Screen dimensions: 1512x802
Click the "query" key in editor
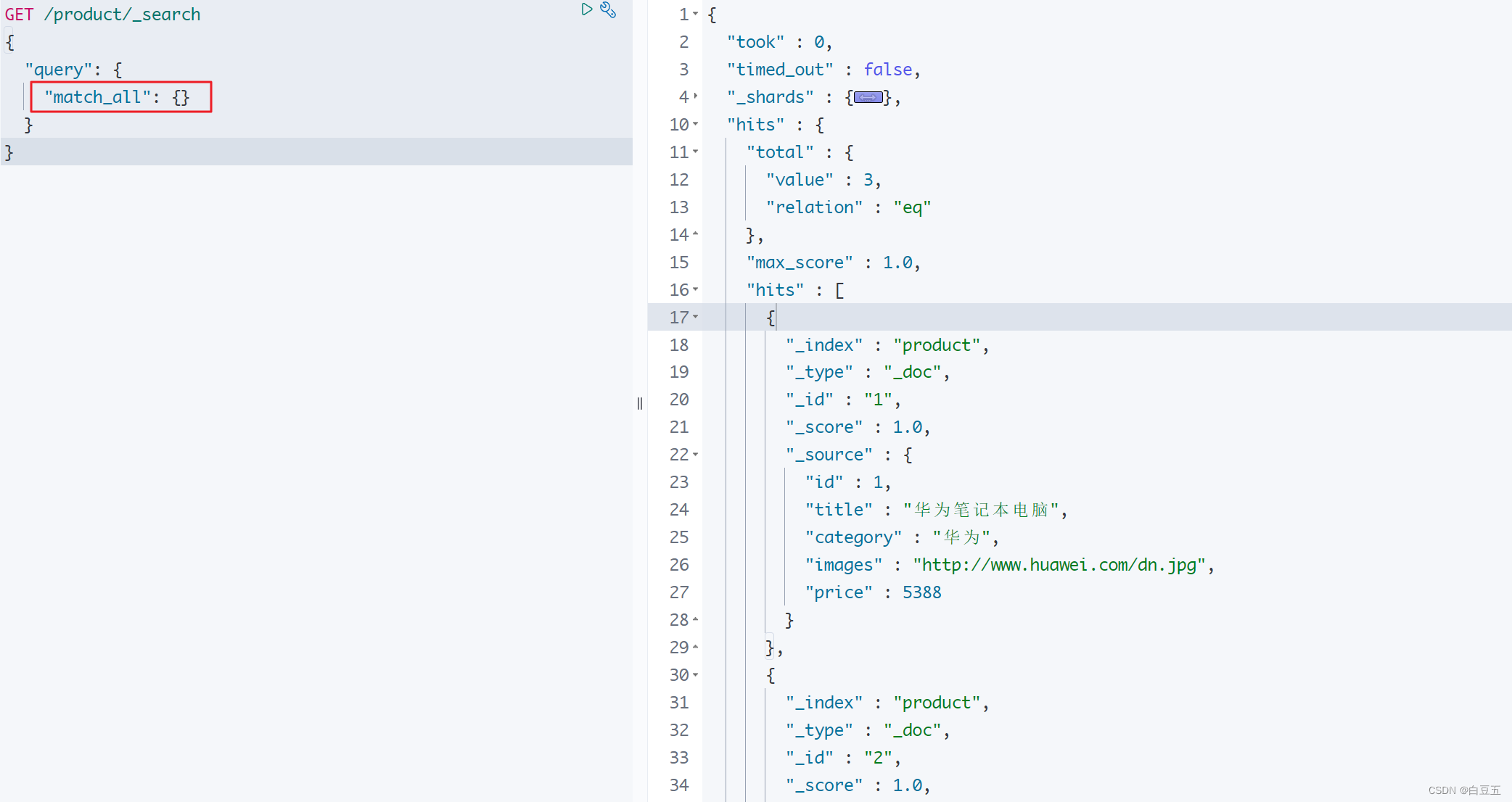[x=58, y=70]
